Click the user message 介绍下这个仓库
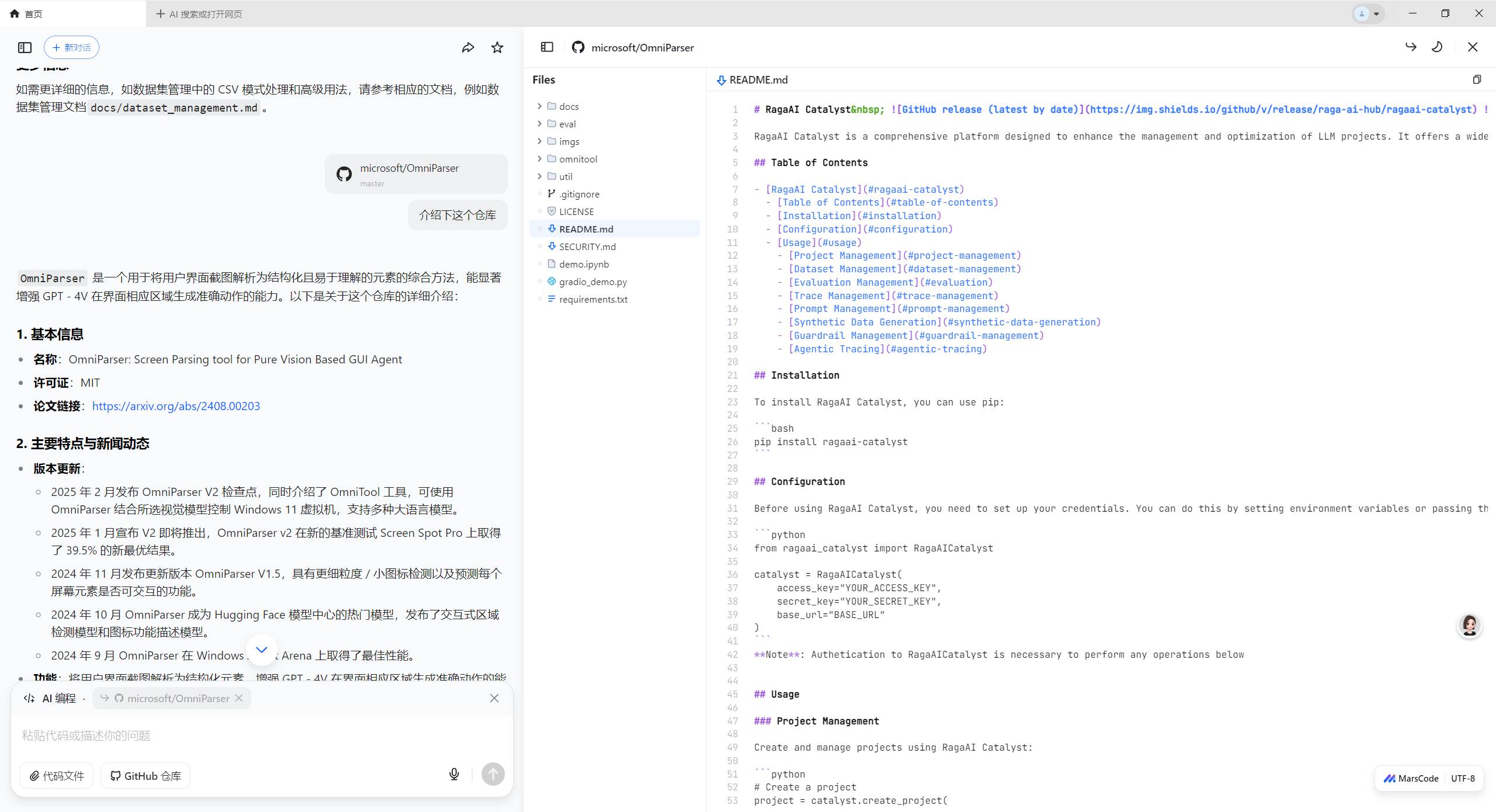 coord(458,215)
